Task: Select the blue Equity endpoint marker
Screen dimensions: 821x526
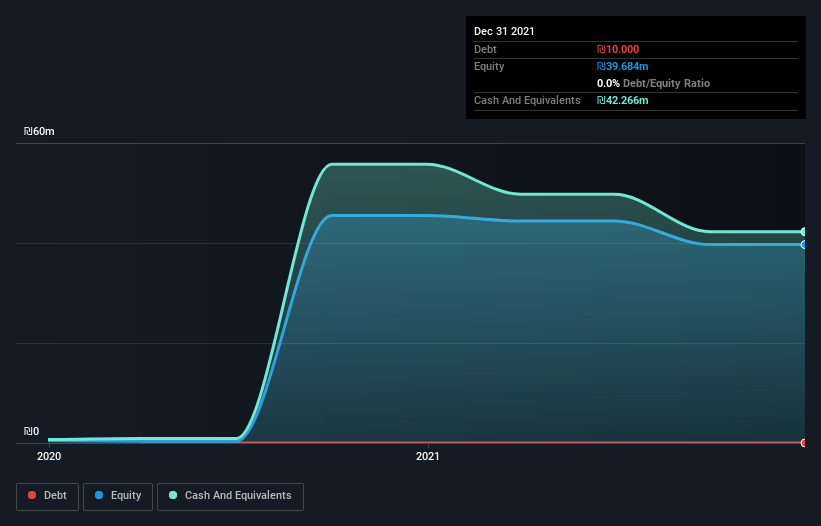Action: tap(804, 244)
